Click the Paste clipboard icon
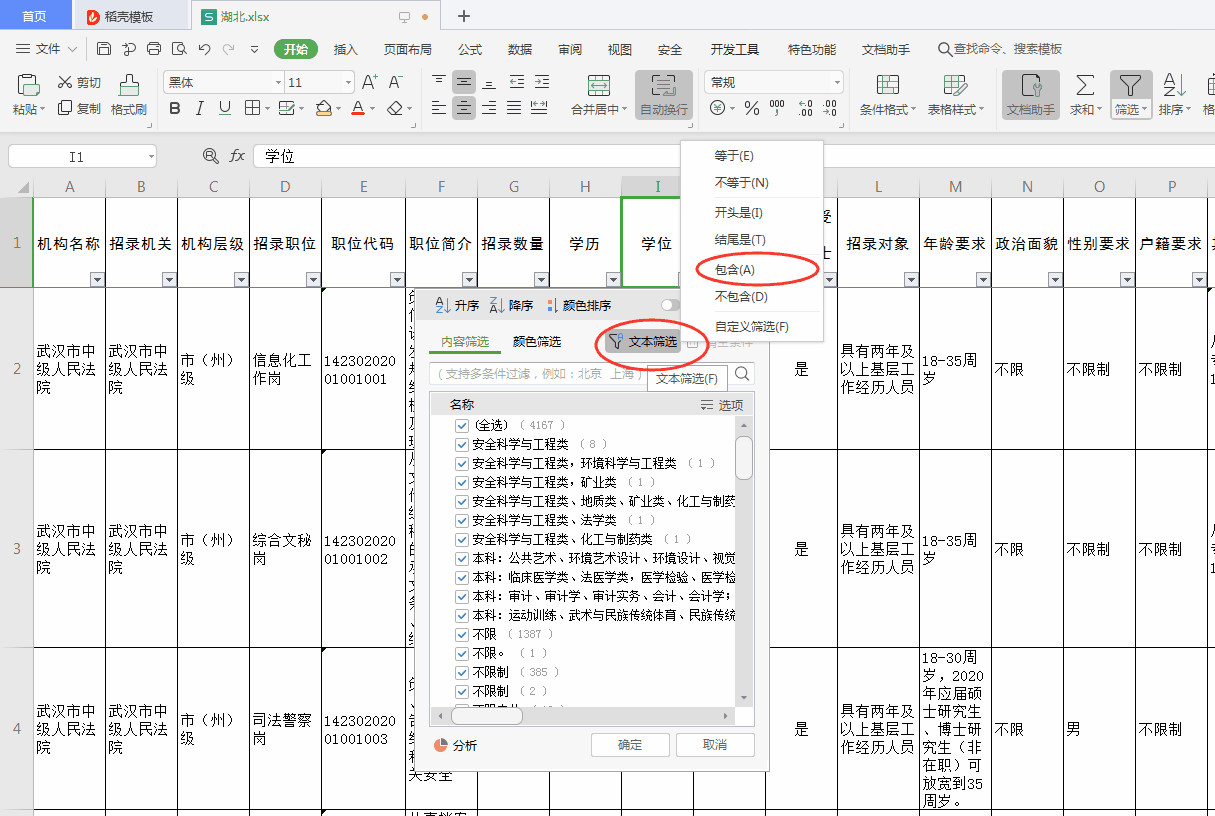This screenshot has width=1215, height=816. [x=29, y=85]
